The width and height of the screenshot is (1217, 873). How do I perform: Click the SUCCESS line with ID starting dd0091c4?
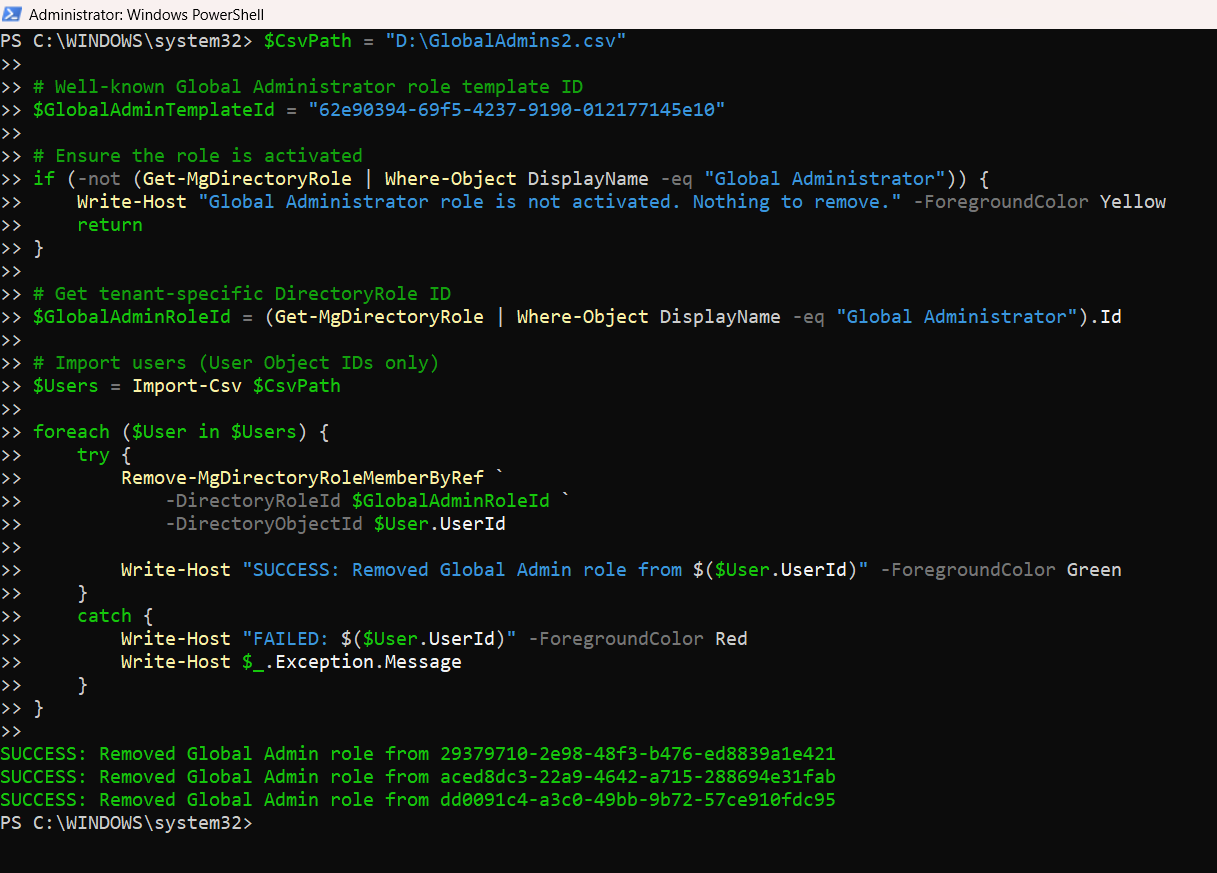pyautogui.click(x=417, y=800)
